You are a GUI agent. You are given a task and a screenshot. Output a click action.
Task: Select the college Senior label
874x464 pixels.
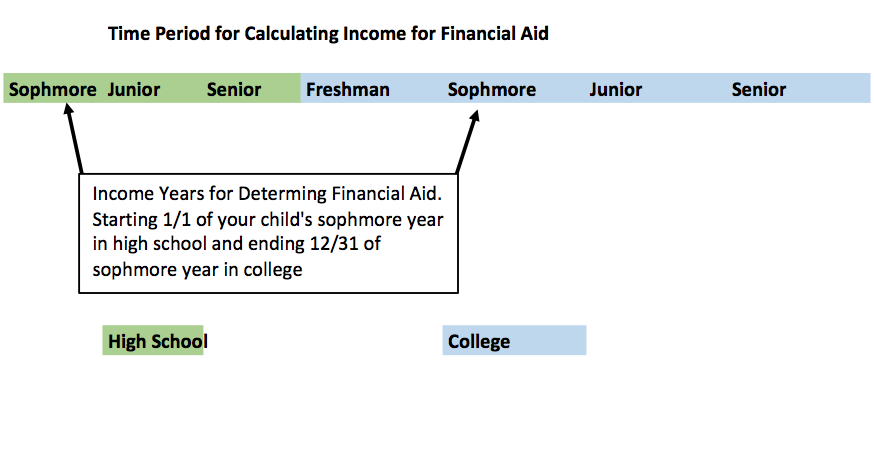(759, 89)
